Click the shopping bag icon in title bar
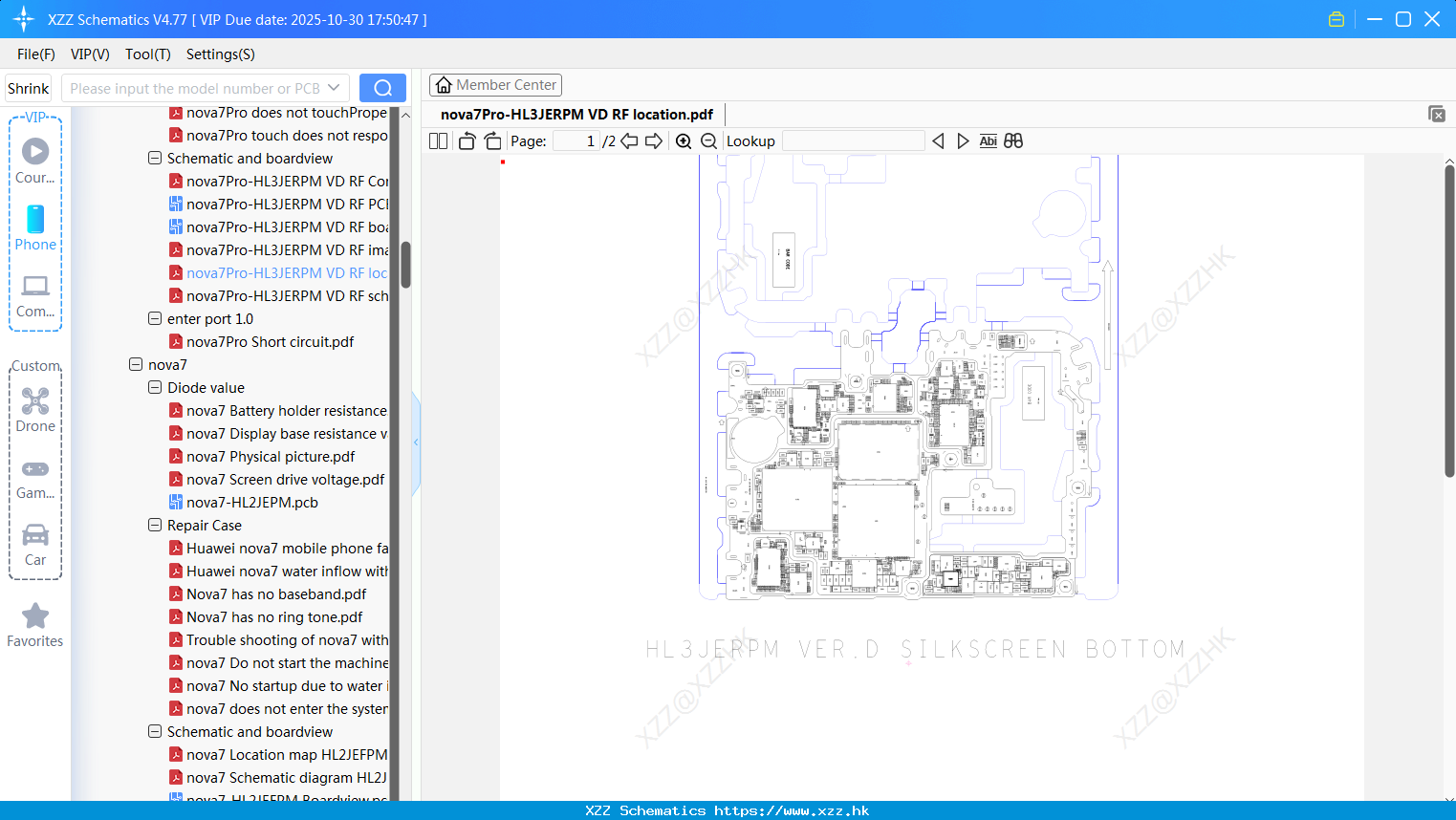Screen dimensions: 1456x820 pos(1336,19)
